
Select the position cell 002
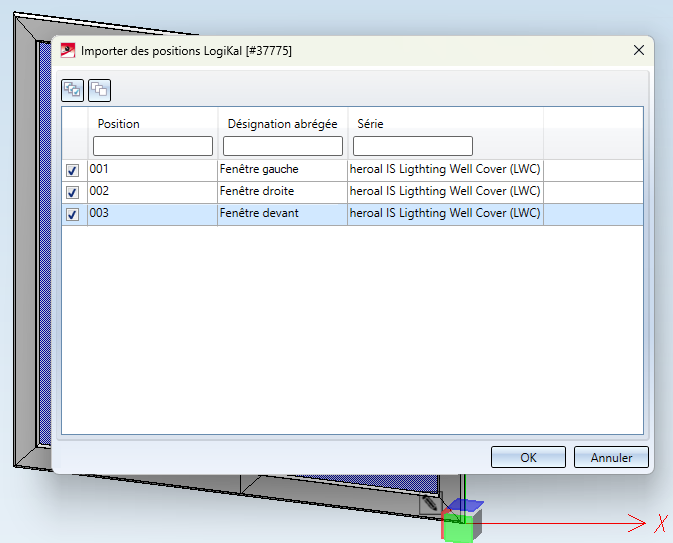point(152,192)
